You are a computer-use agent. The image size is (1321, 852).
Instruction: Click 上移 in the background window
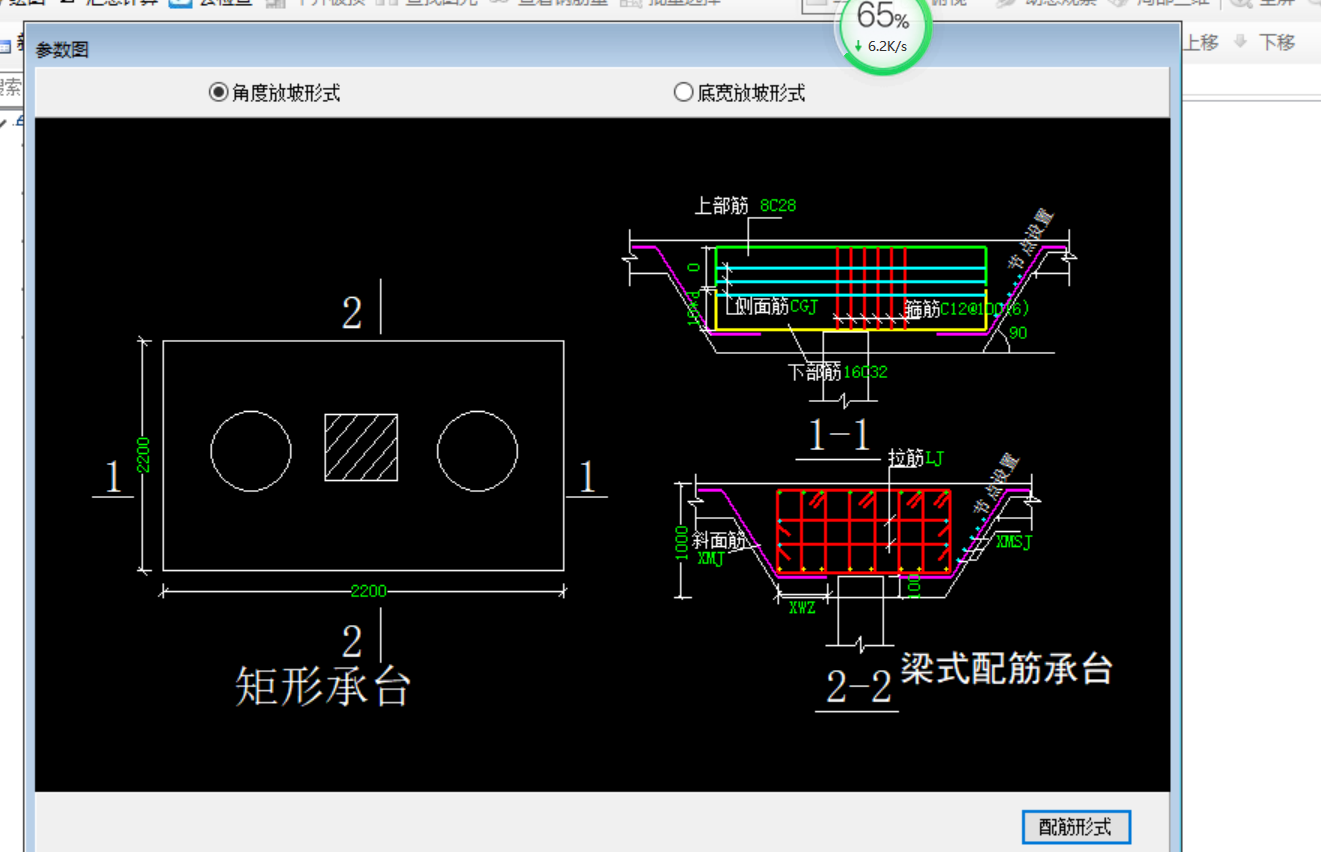[1200, 42]
